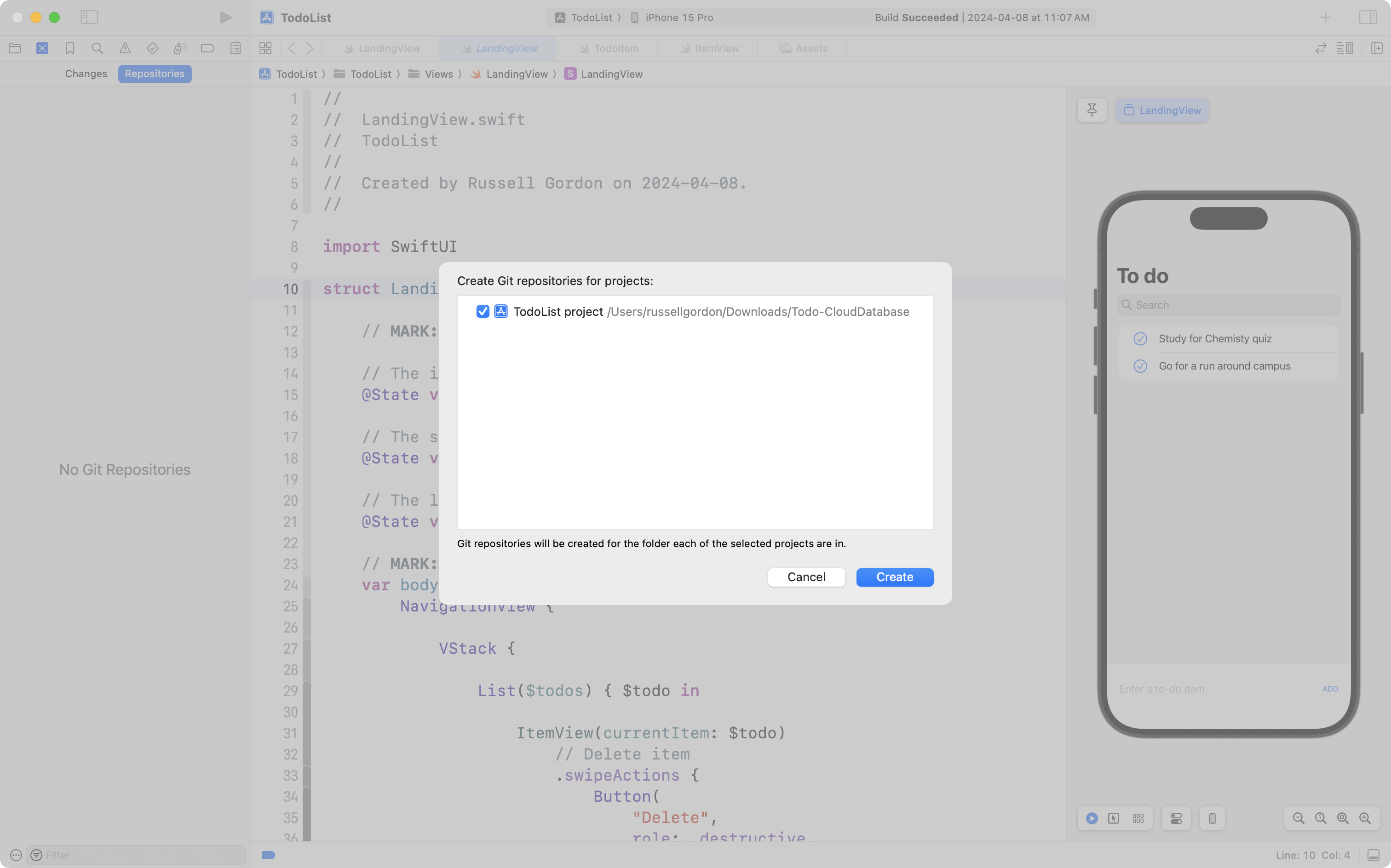The height and width of the screenshot is (868, 1391).
Task: Uncheck the TodoList project repository checkbox
Action: [x=483, y=312]
